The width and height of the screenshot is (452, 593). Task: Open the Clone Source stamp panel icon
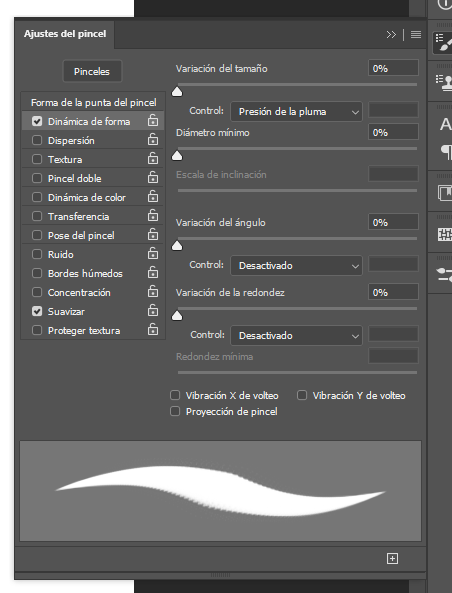(x=443, y=82)
